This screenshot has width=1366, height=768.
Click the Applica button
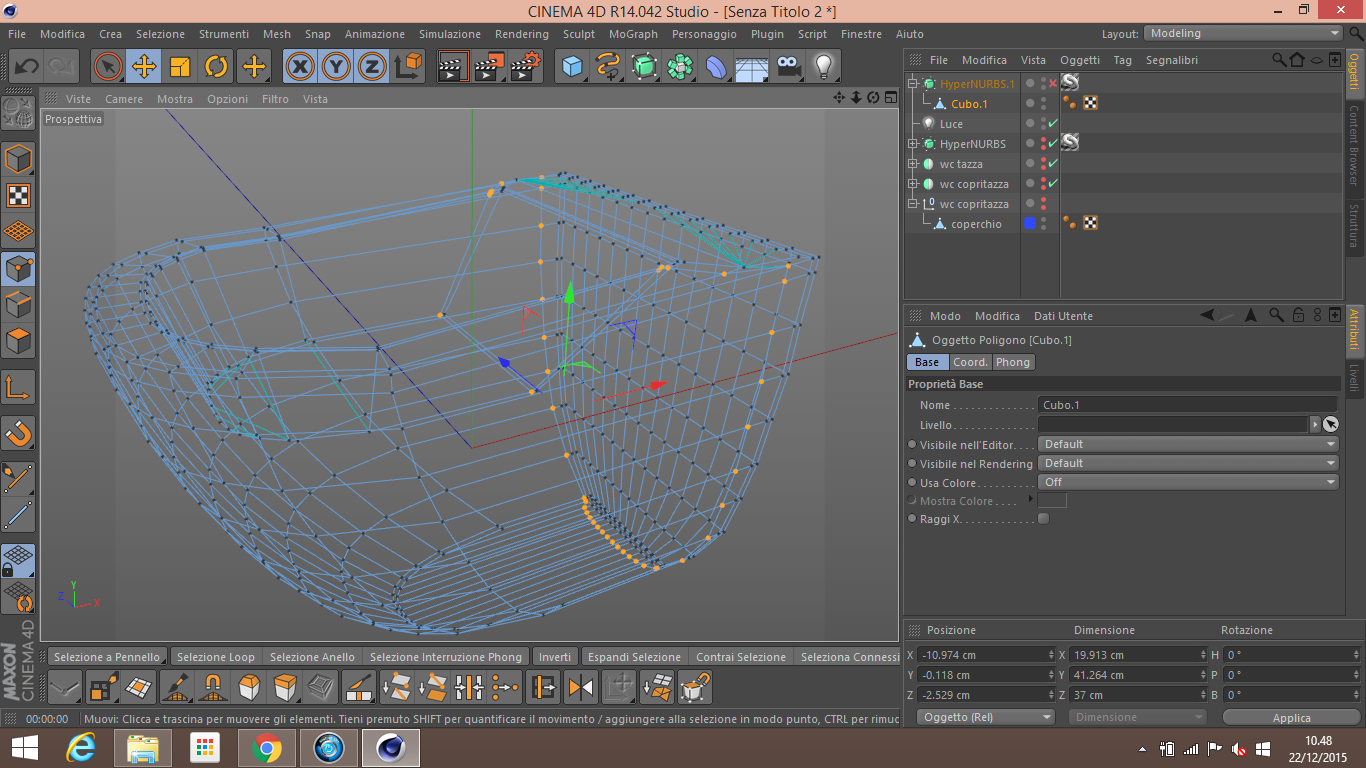pos(1291,718)
